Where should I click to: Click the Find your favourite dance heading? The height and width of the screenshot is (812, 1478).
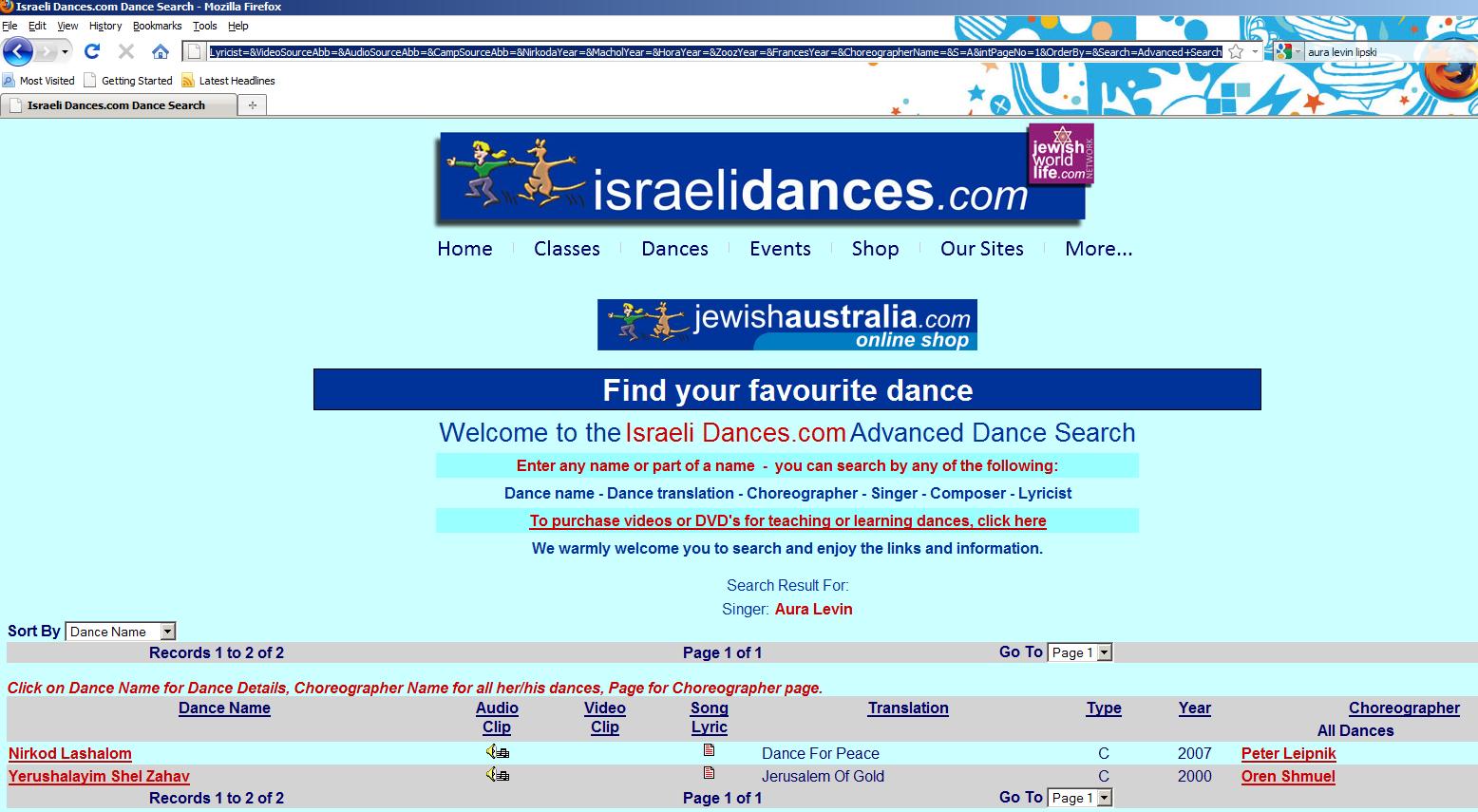tap(787, 390)
